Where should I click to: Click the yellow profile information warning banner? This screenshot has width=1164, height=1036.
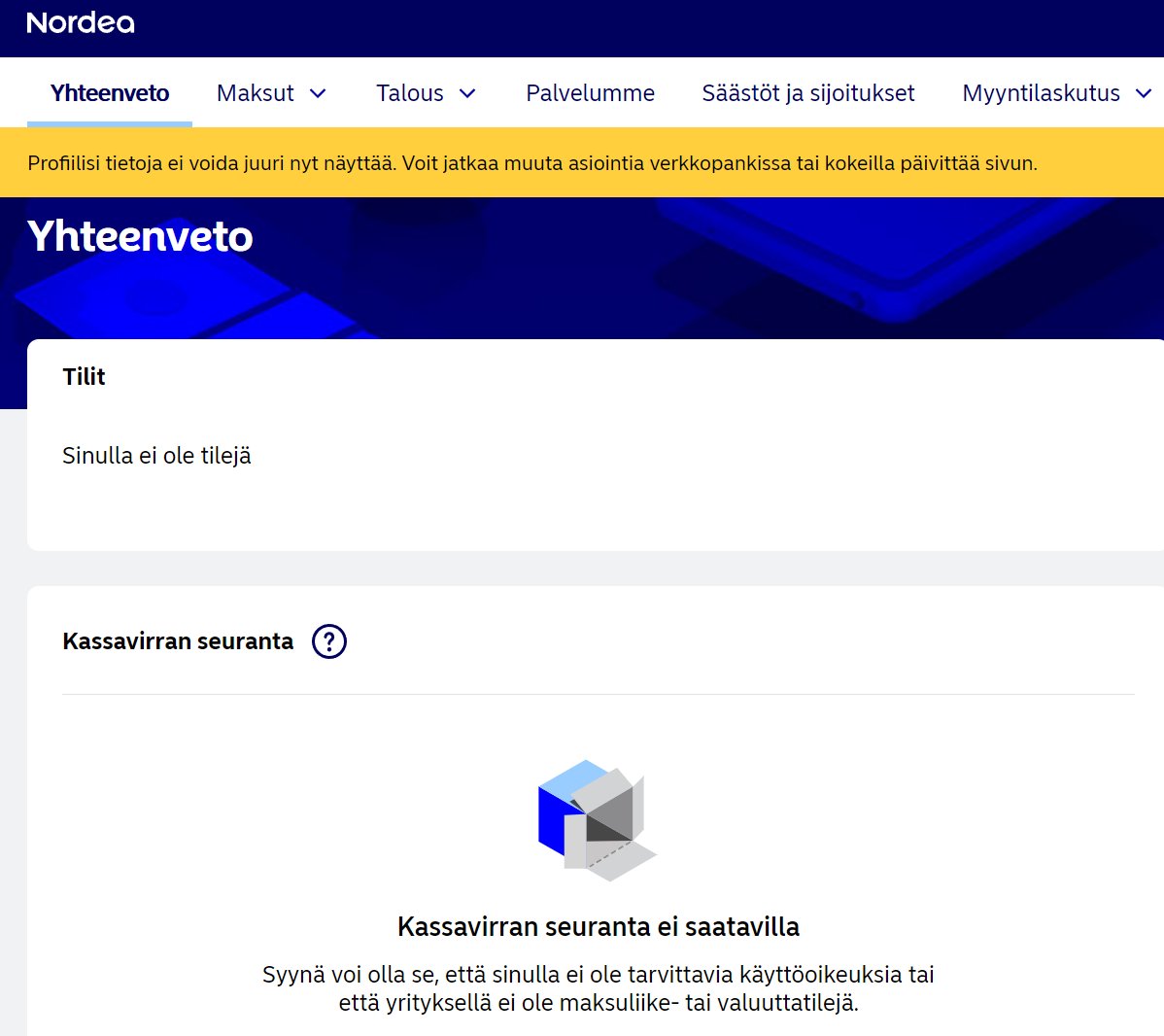pyautogui.click(x=582, y=162)
